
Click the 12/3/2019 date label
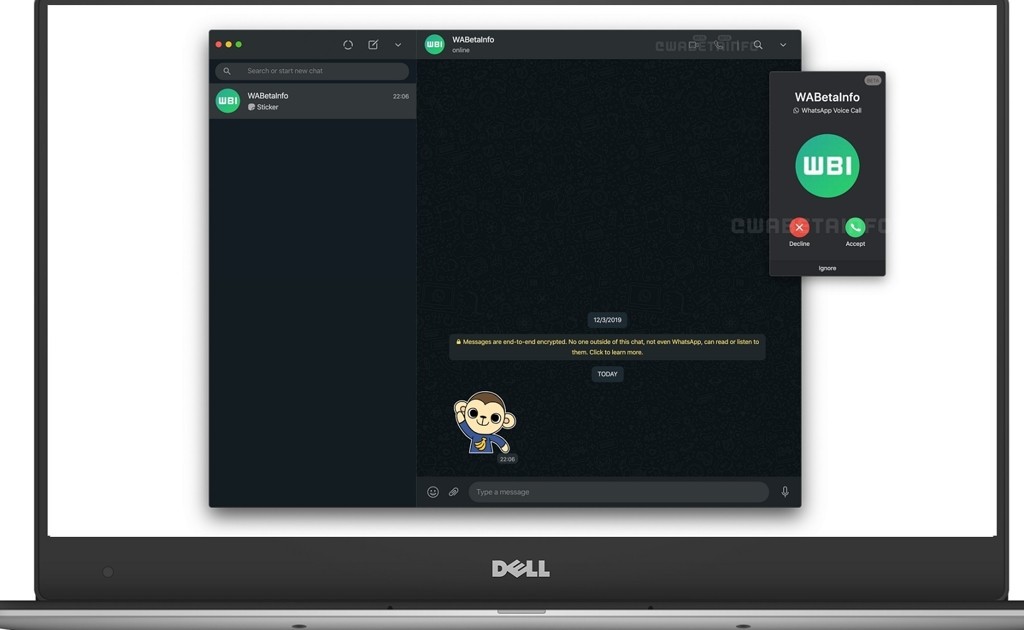pos(607,320)
